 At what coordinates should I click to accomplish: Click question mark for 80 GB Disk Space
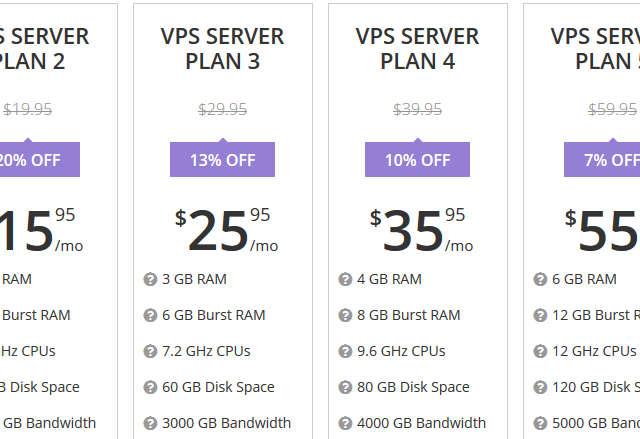tap(345, 387)
